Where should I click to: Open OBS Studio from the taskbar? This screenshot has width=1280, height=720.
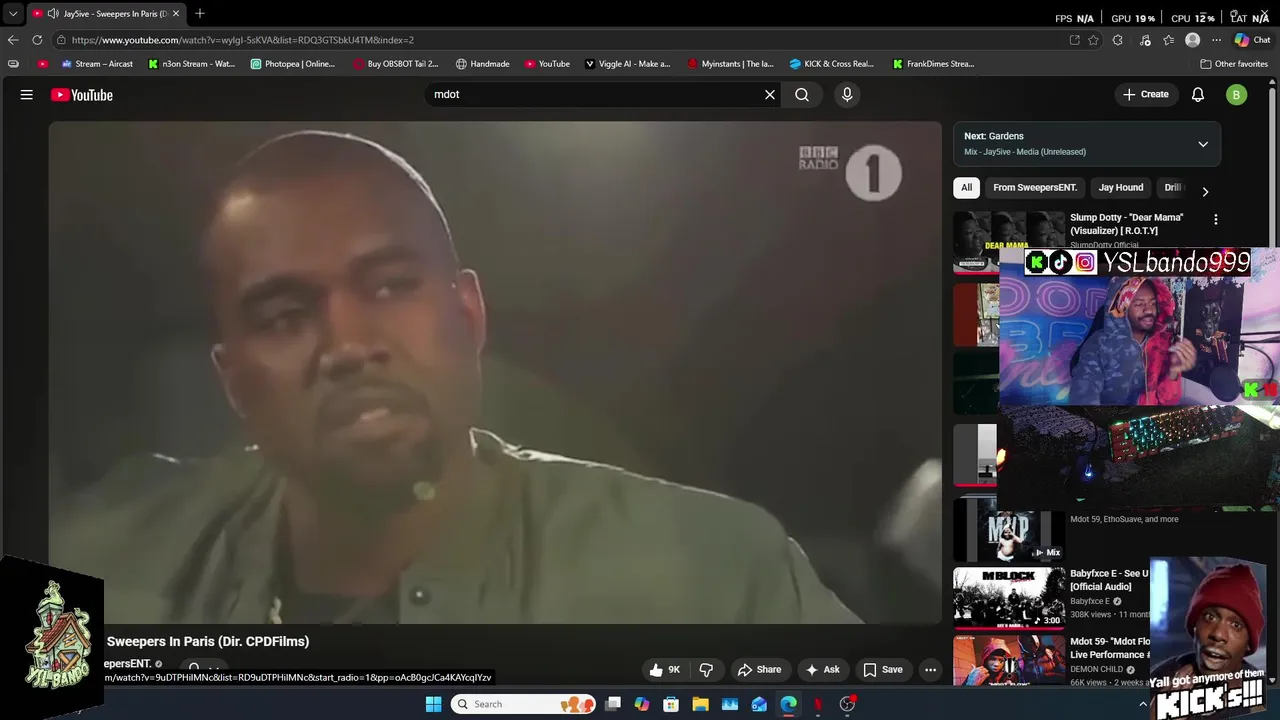847,704
